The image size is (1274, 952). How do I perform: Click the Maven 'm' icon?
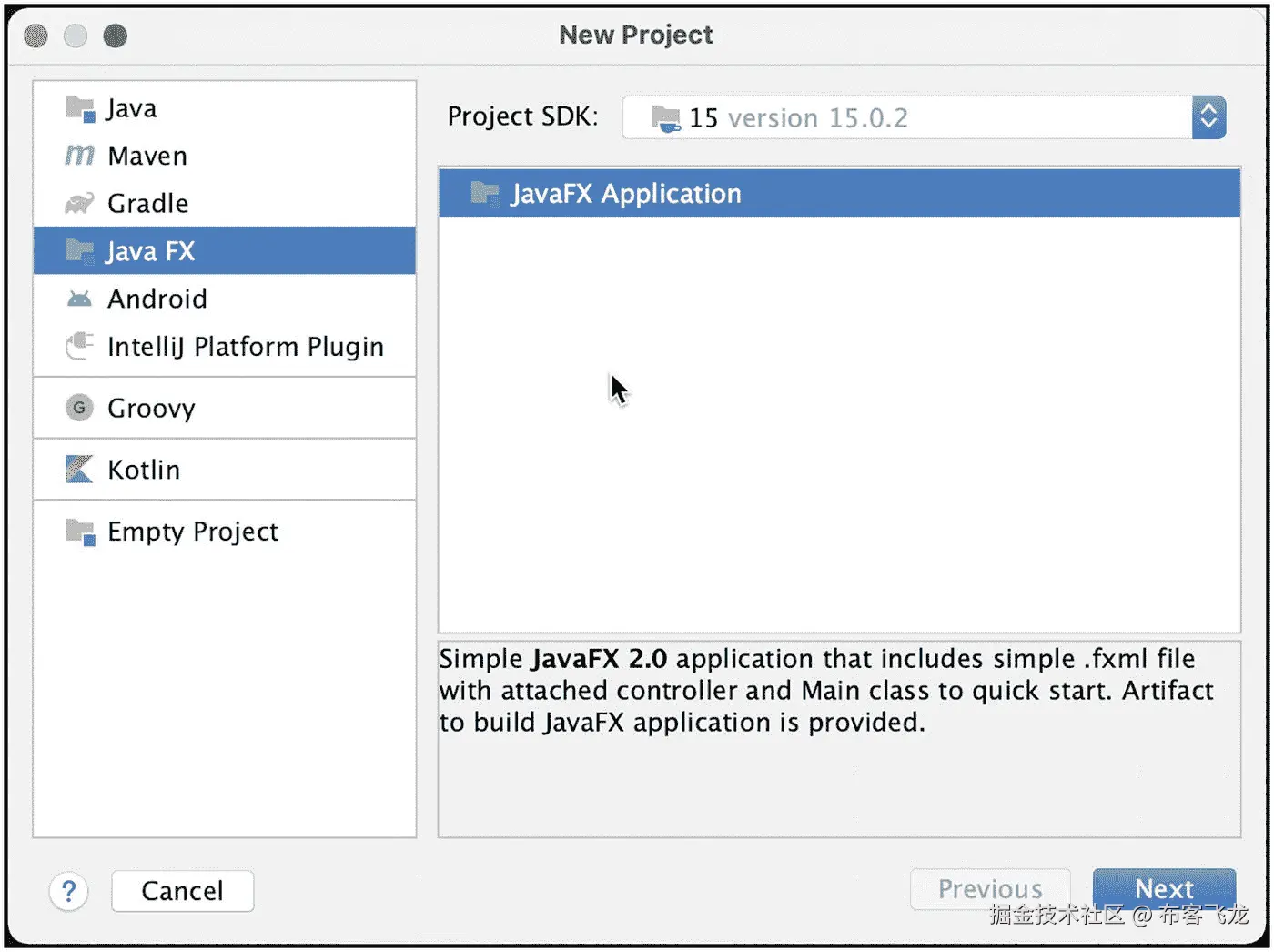point(80,156)
